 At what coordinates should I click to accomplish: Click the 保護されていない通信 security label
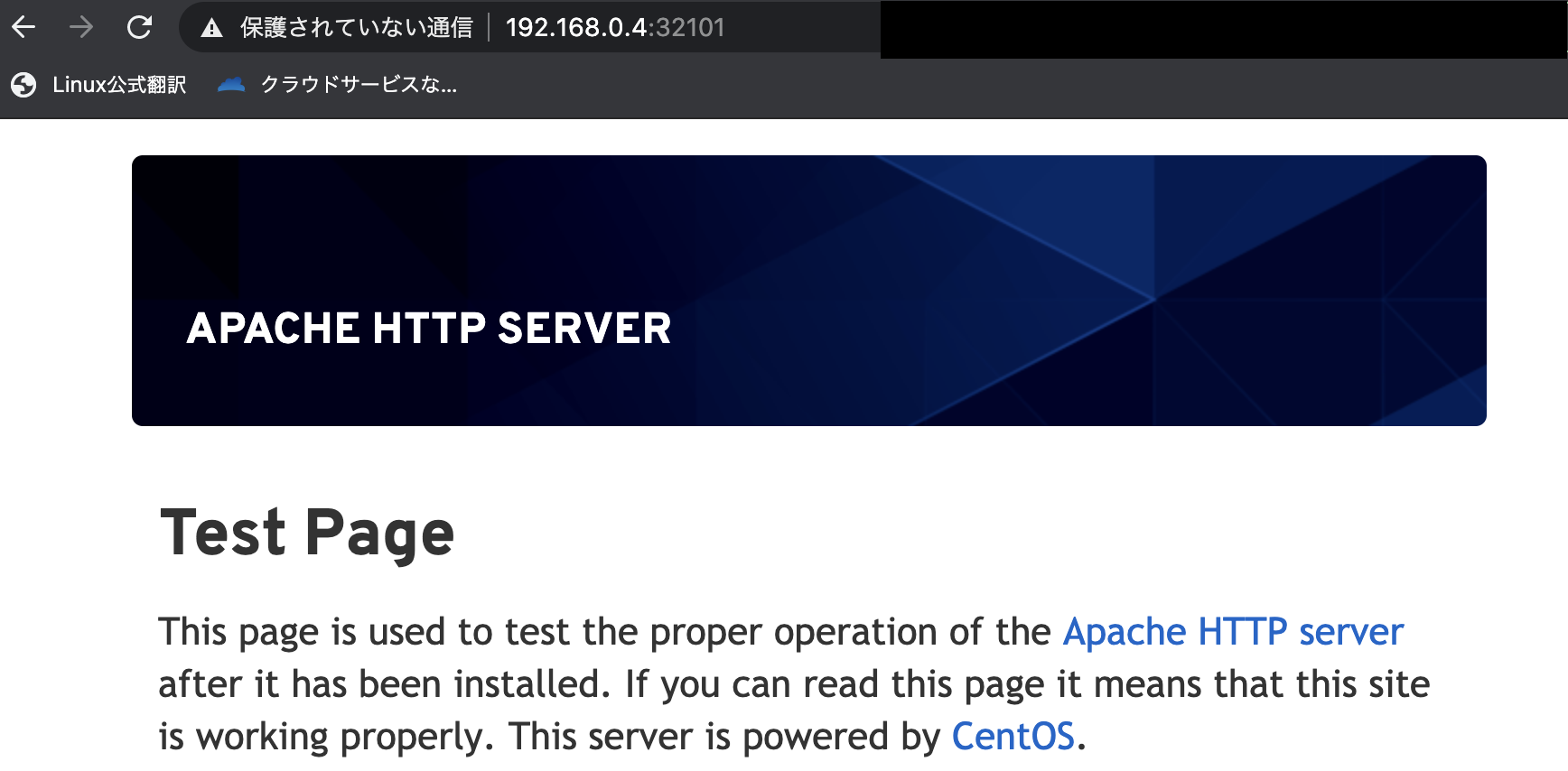[x=357, y=28]
